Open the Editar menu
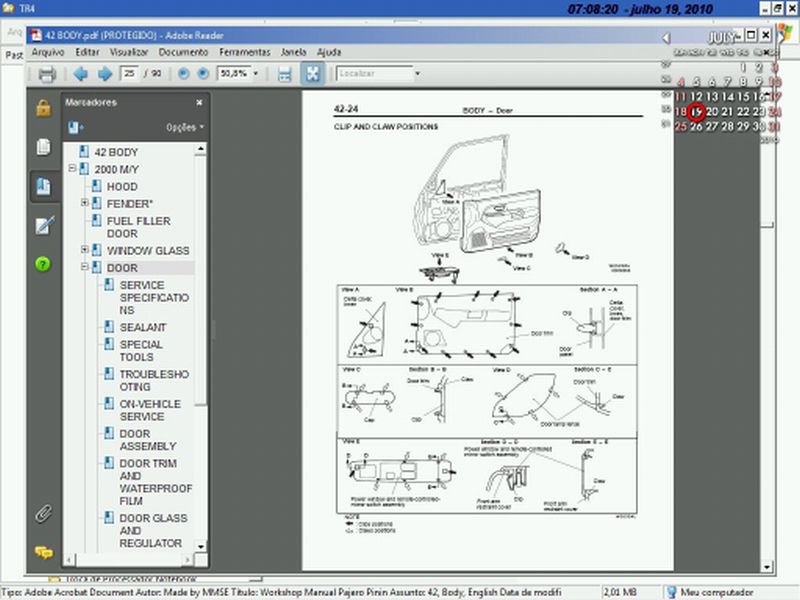The height and width of the screenshot is (600, 800). [x=87, y=52]
